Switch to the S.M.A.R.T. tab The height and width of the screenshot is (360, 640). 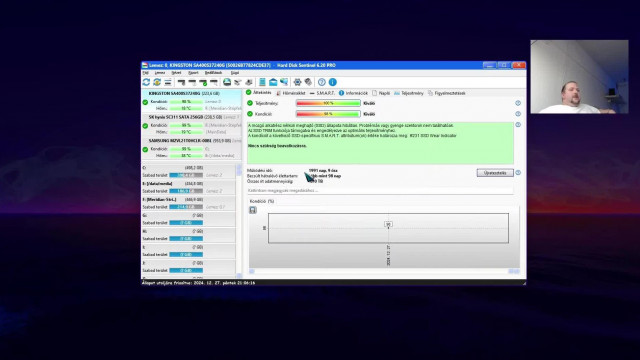tap(322, 93)
